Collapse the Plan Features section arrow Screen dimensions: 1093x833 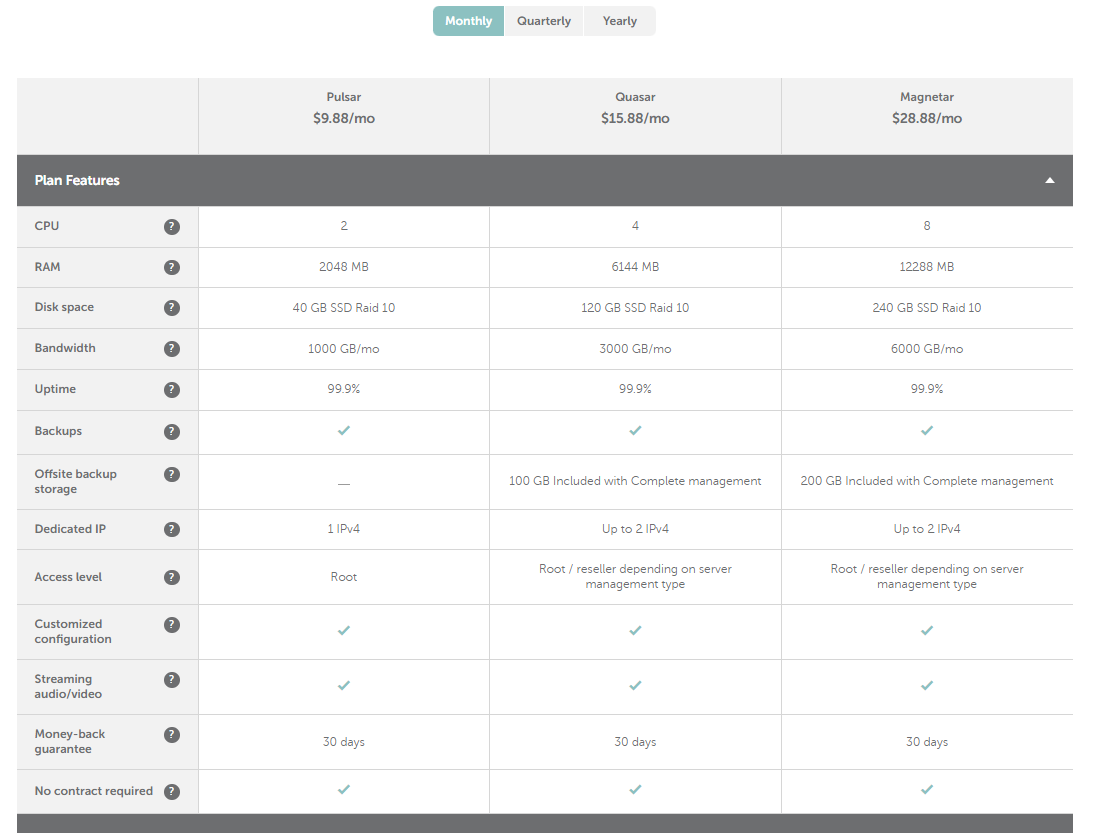pos(1049,181)
